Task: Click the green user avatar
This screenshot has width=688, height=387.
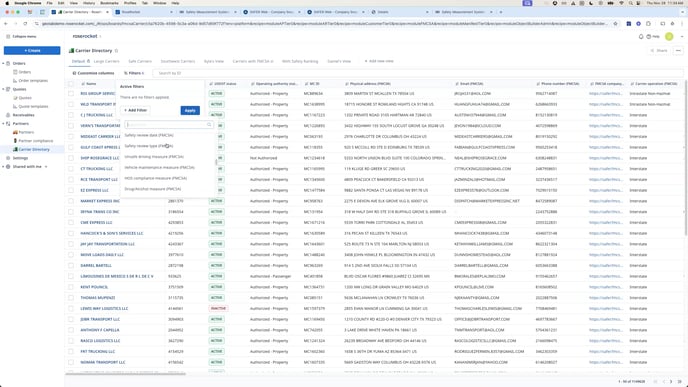Action: tap(669, 37)
